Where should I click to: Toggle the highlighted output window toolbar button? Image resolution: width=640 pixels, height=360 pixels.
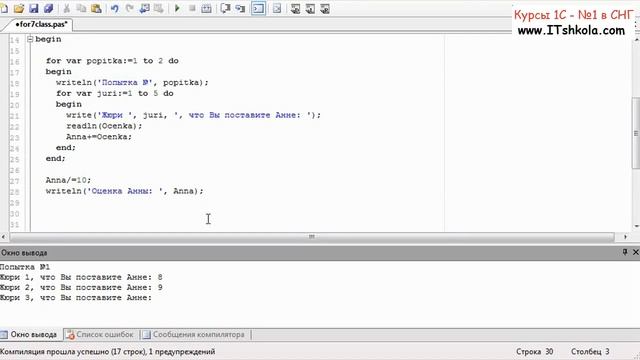258,9
